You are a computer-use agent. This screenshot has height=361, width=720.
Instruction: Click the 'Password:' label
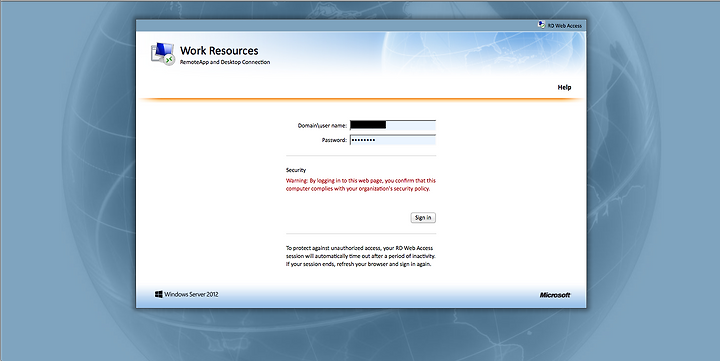(334, 140)
